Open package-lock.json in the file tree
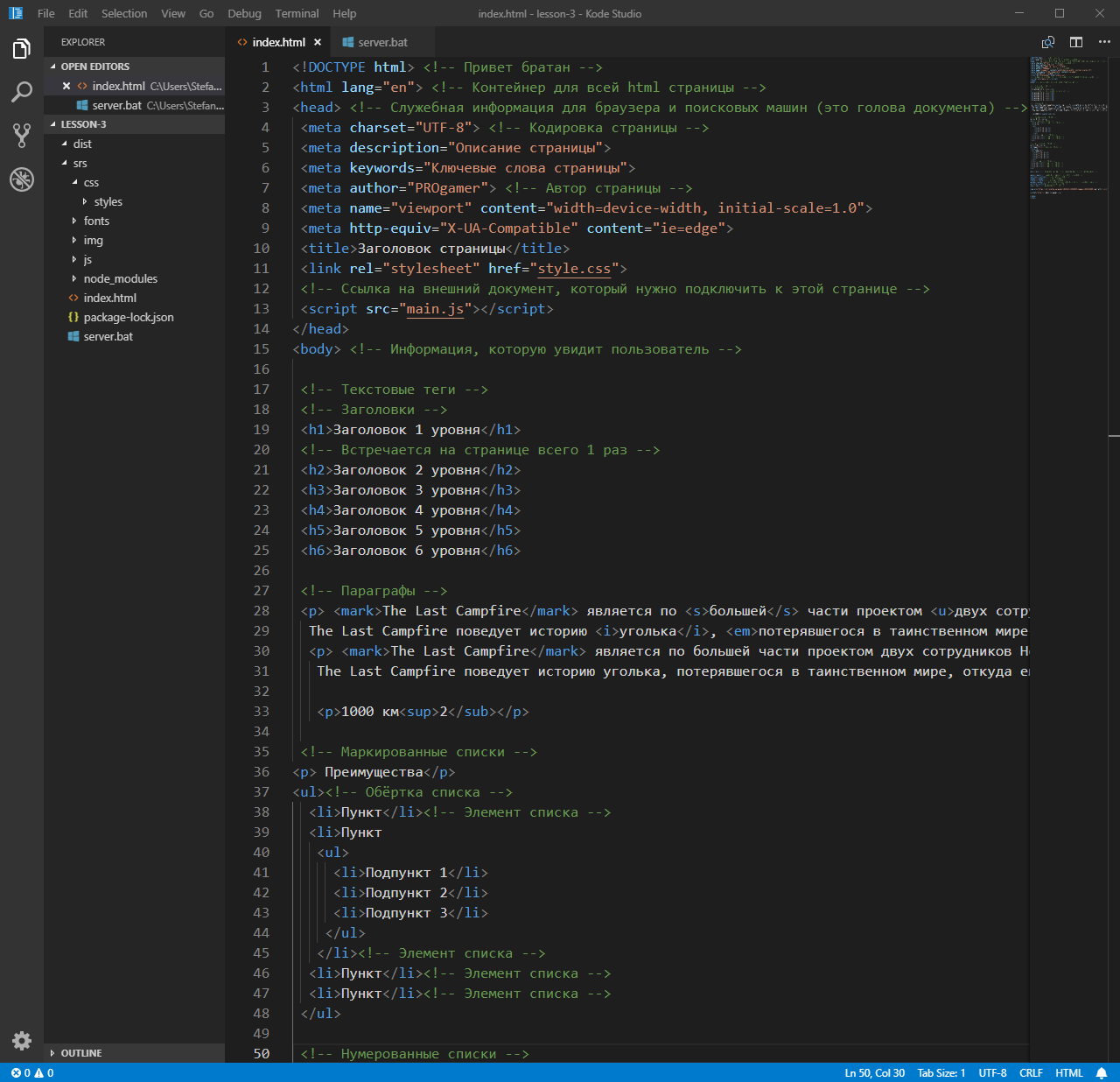This screenshot has width=1120, height=1082. pos(128,317)
